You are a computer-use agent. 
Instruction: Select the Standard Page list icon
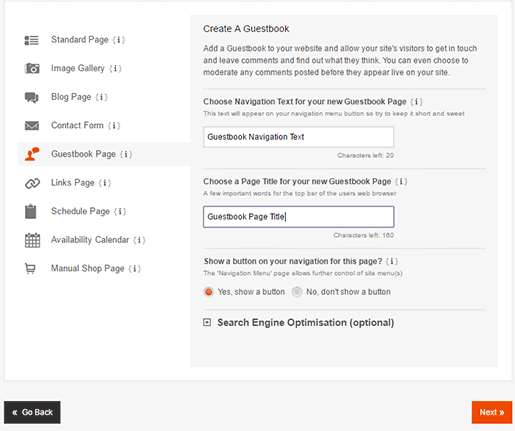click(x=32, y=40)
